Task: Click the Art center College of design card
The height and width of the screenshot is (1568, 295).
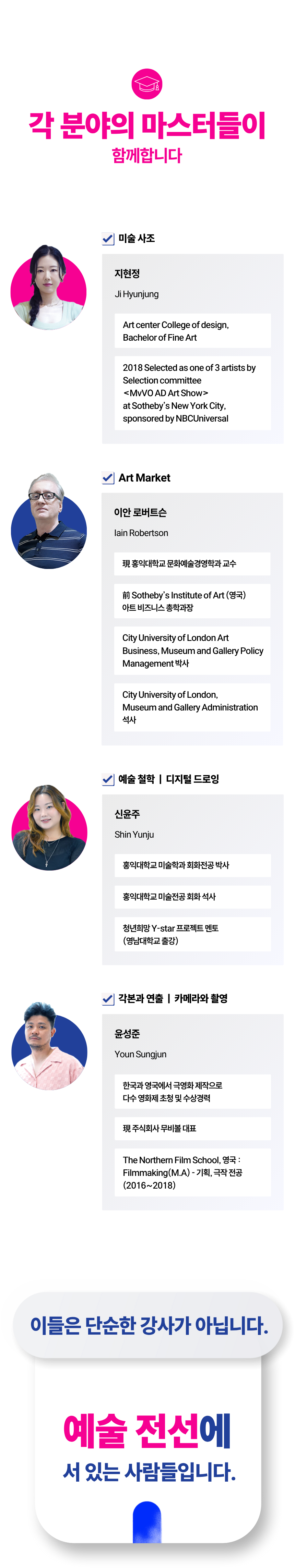Action: pos(192,331)
